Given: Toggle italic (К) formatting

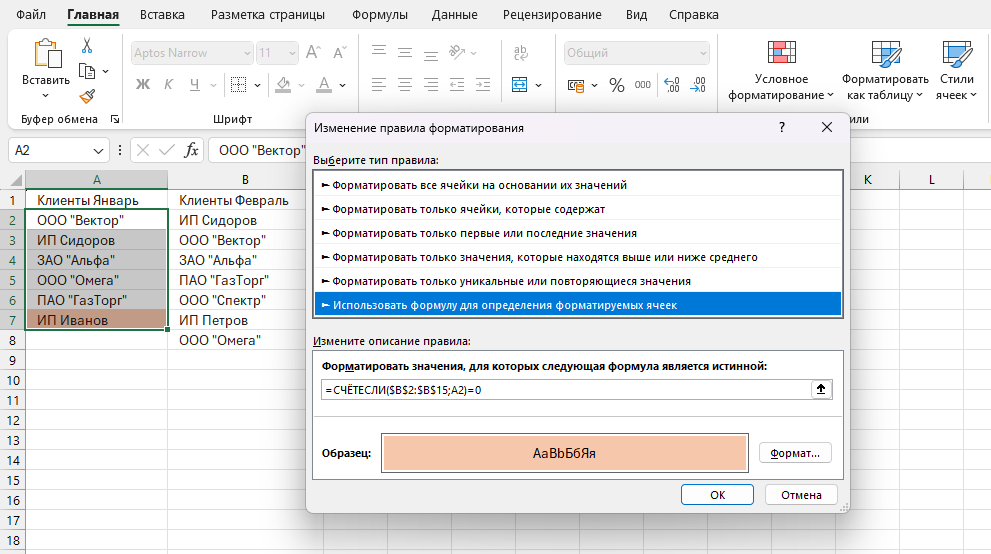Looking at the screenshot, I should (169, 85).
